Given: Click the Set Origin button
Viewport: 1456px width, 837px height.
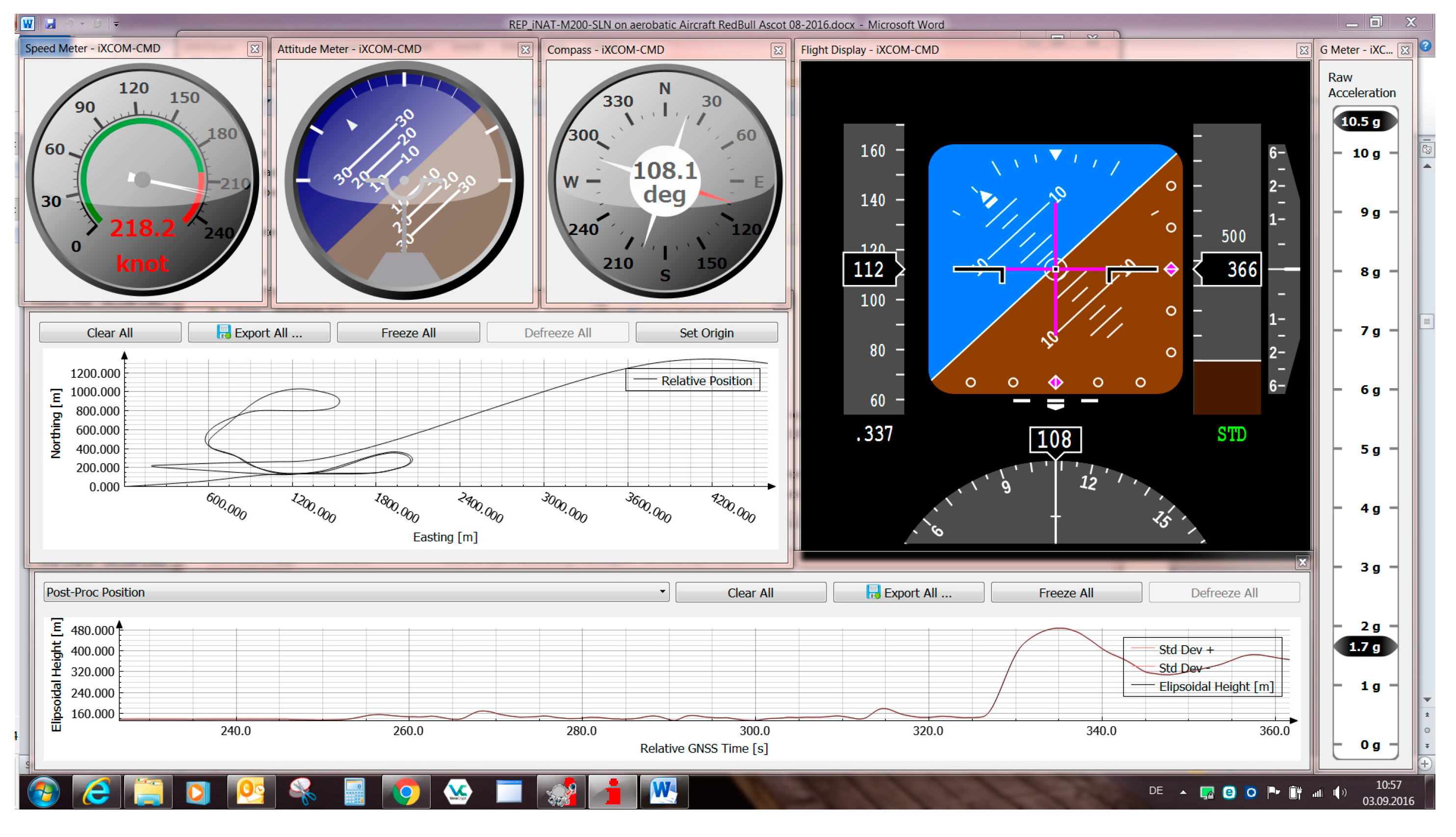Looking at the screenshot, I should point(706,333).
